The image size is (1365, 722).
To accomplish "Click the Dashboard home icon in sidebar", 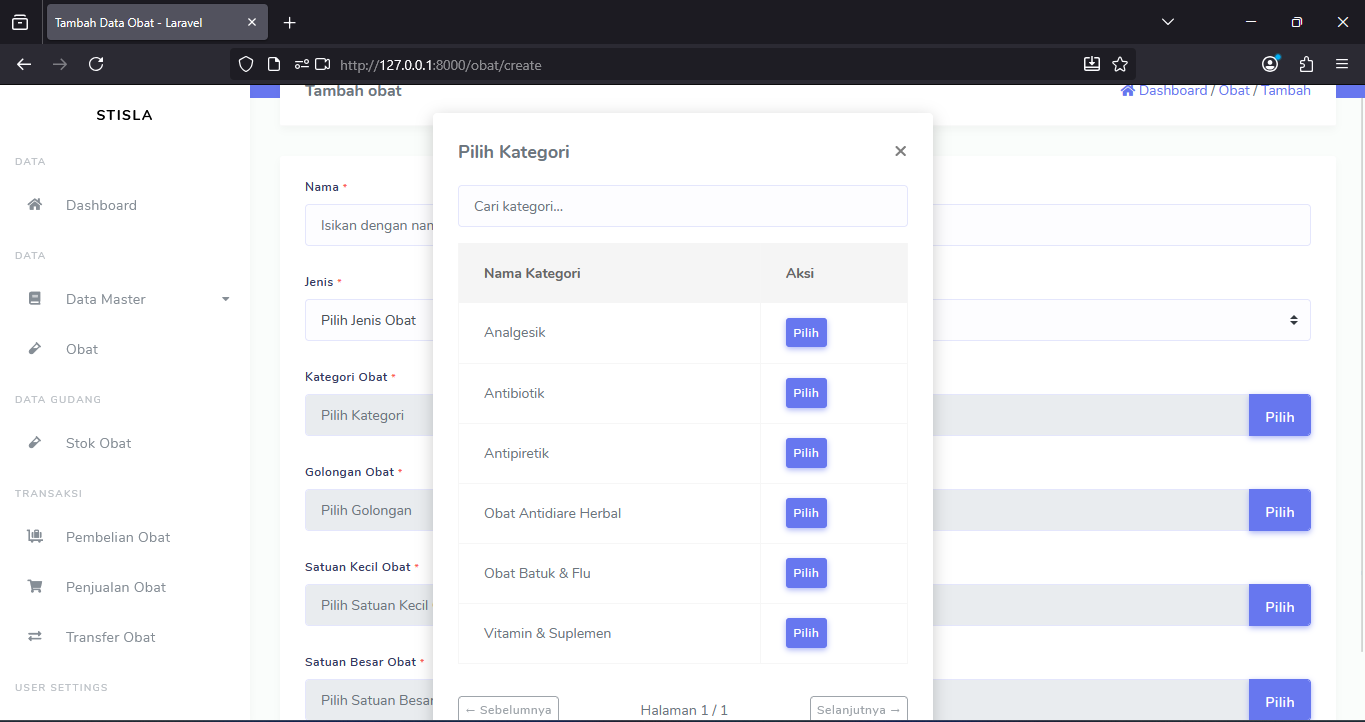I will pyautogui.click(x=35, y=205).
